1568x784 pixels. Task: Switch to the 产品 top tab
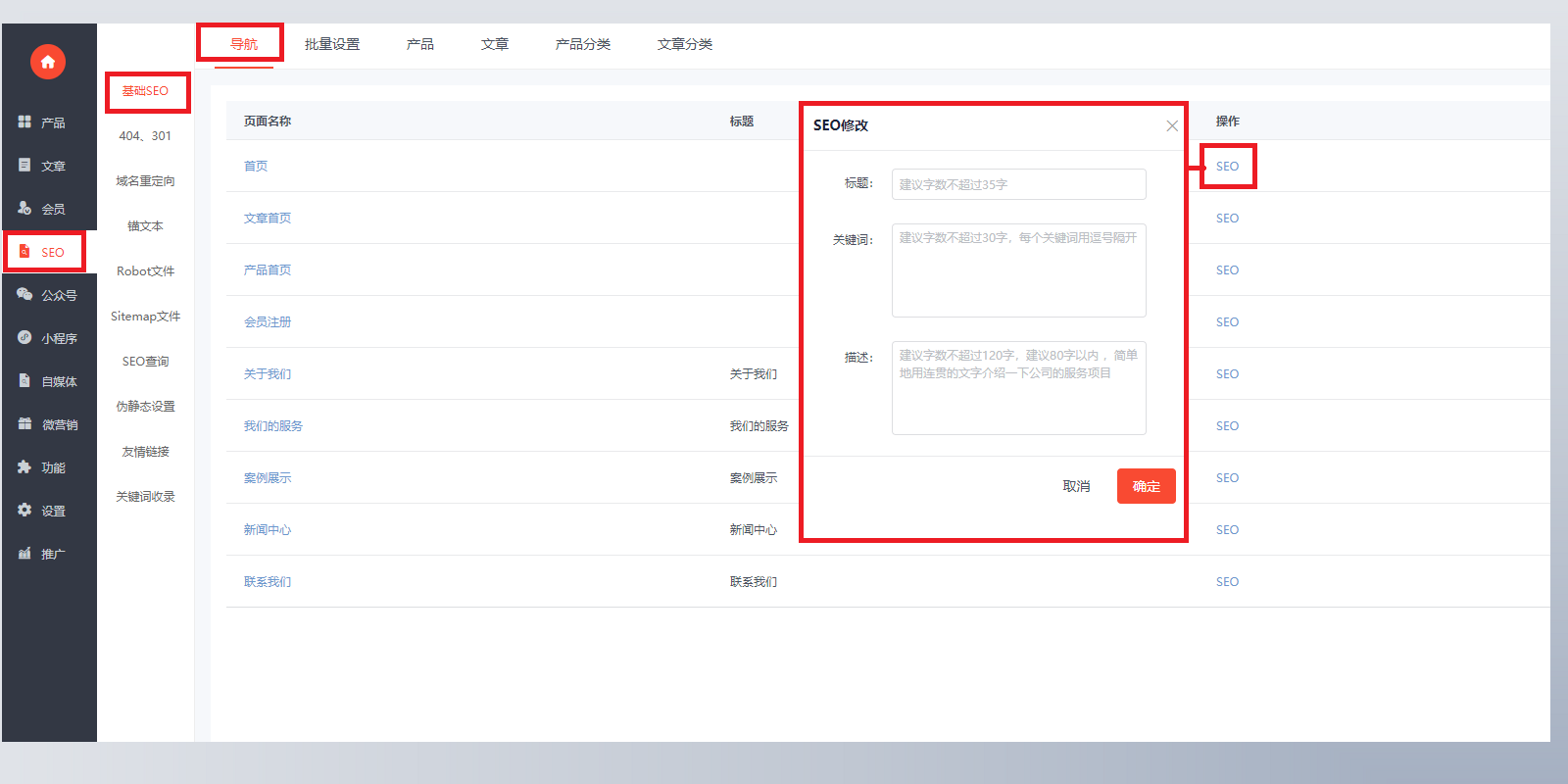420,44
